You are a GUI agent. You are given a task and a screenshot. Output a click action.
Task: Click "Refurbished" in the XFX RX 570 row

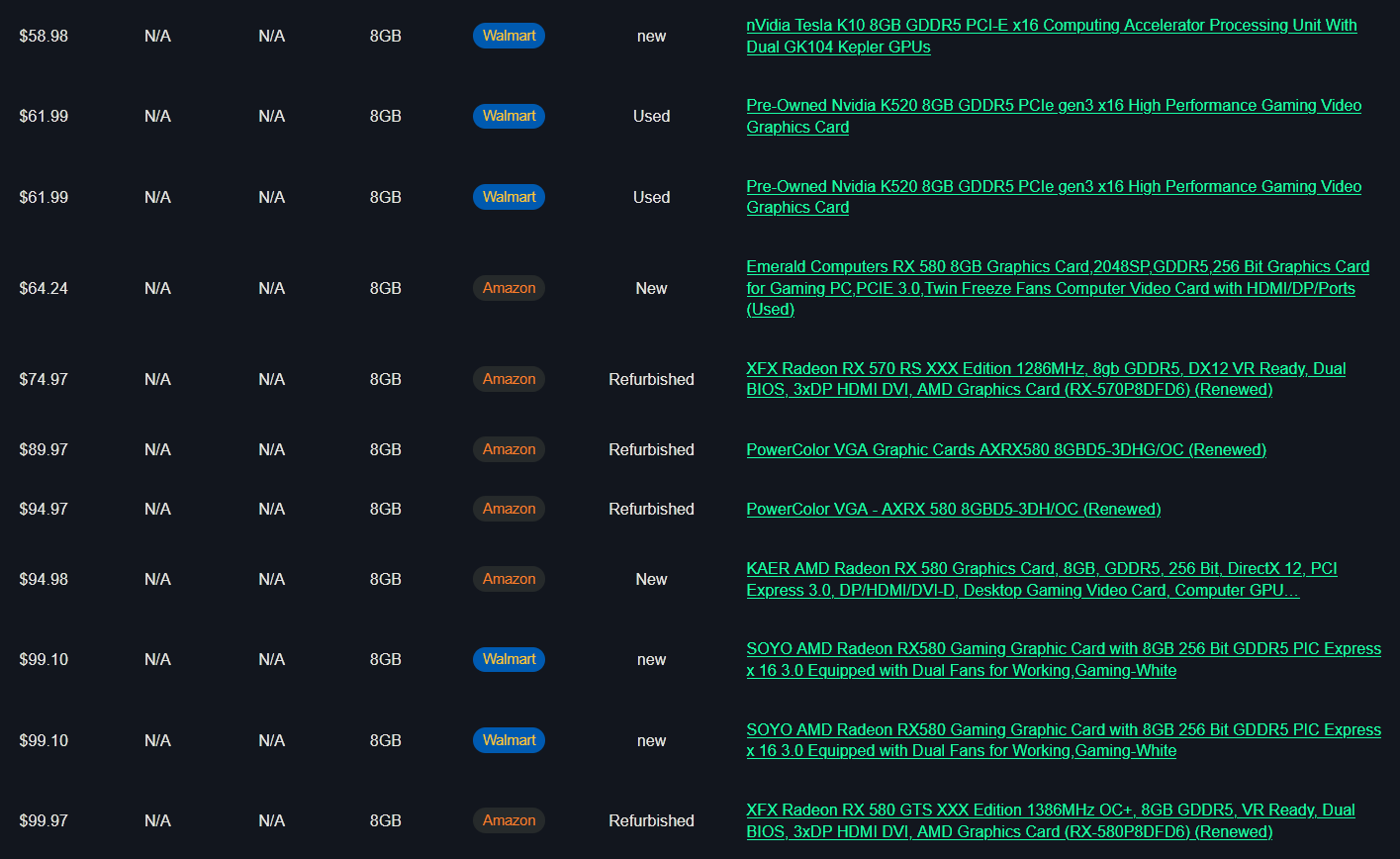pos(651,379)
